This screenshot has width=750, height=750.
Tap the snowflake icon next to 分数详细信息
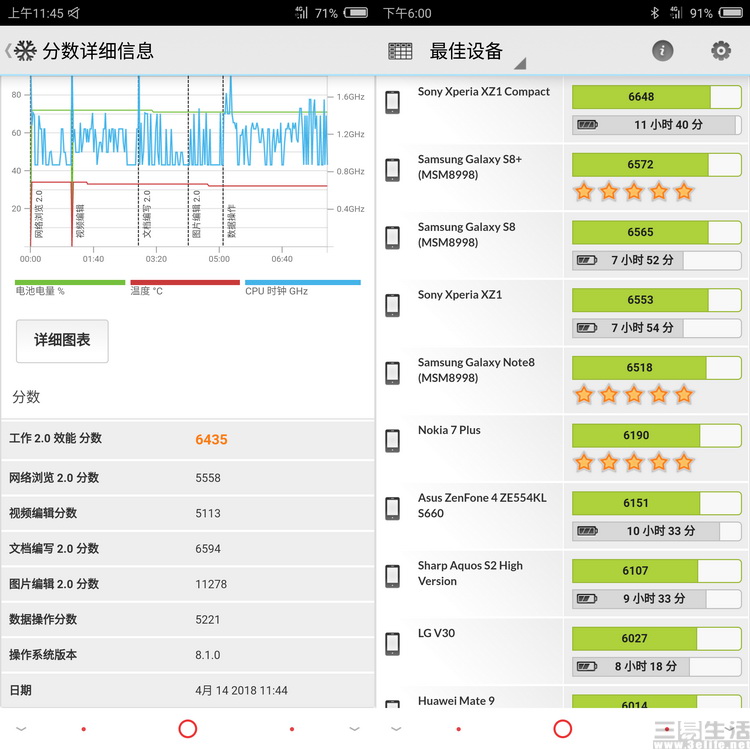tap(25, 51)
